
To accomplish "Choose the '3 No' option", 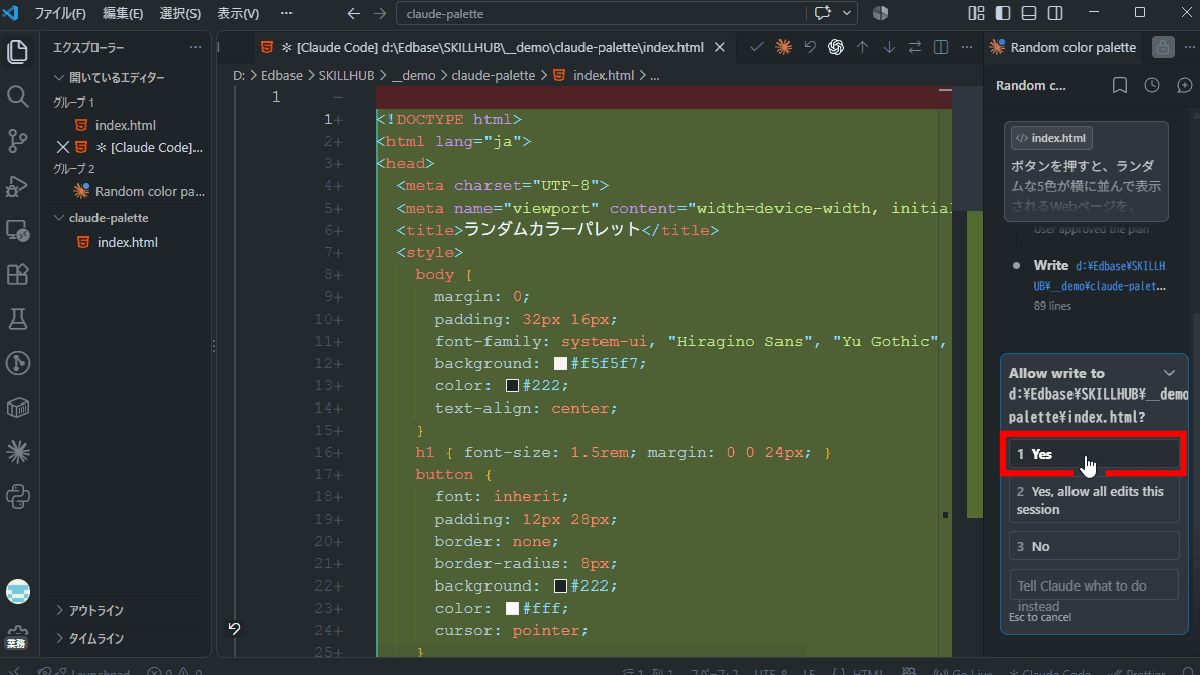I will point(1094,546).
